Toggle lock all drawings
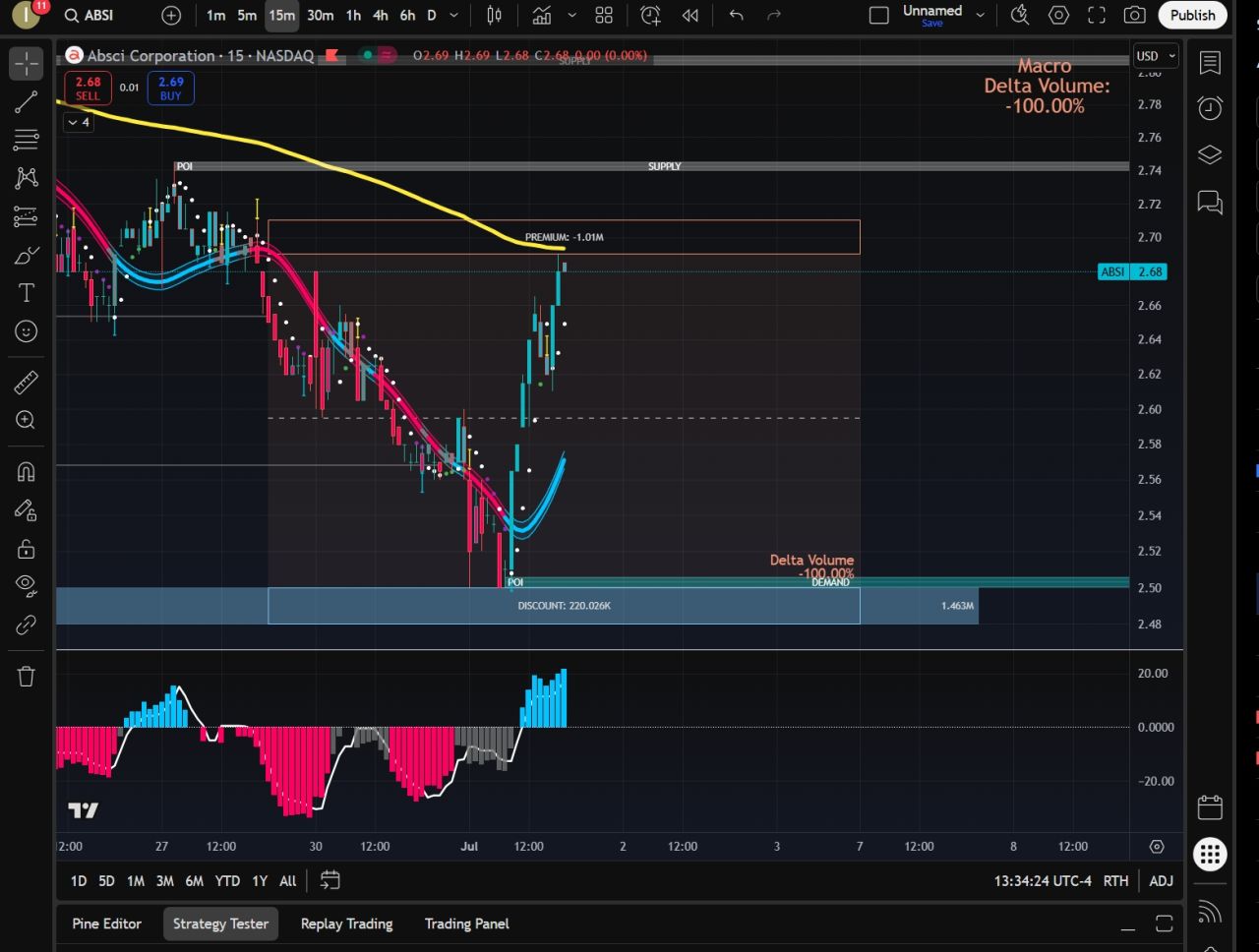Viewport: 1259px width, 952px height. 27,549
